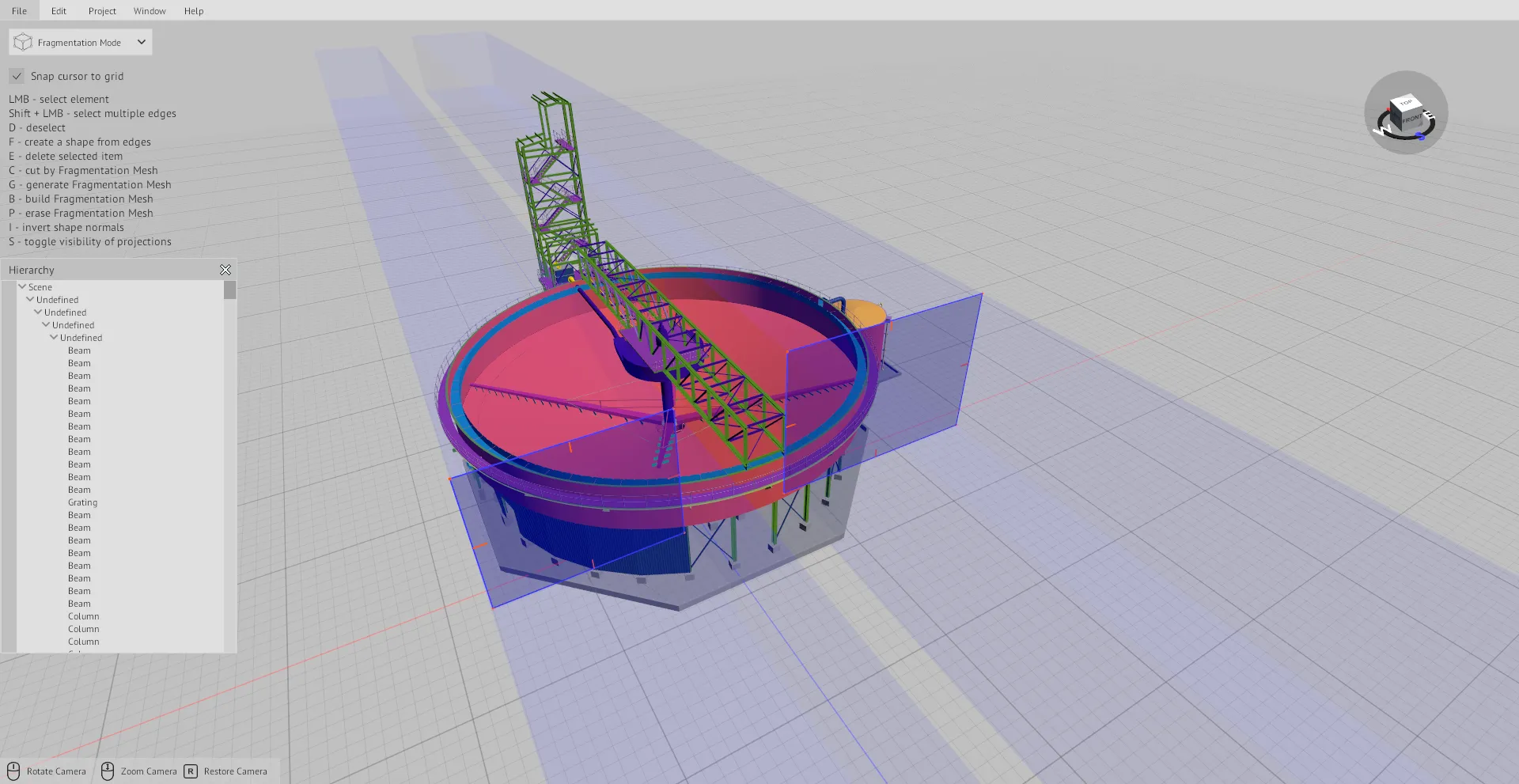The width and height of the screenshot is (1519, 784).
Task: Open the Edit menu
Action: (x=59, y=11)
